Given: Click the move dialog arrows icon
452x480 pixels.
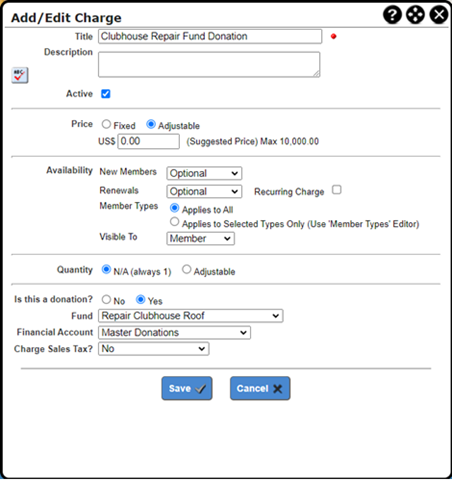Looking at the screenshot, I should coord(415,15).
